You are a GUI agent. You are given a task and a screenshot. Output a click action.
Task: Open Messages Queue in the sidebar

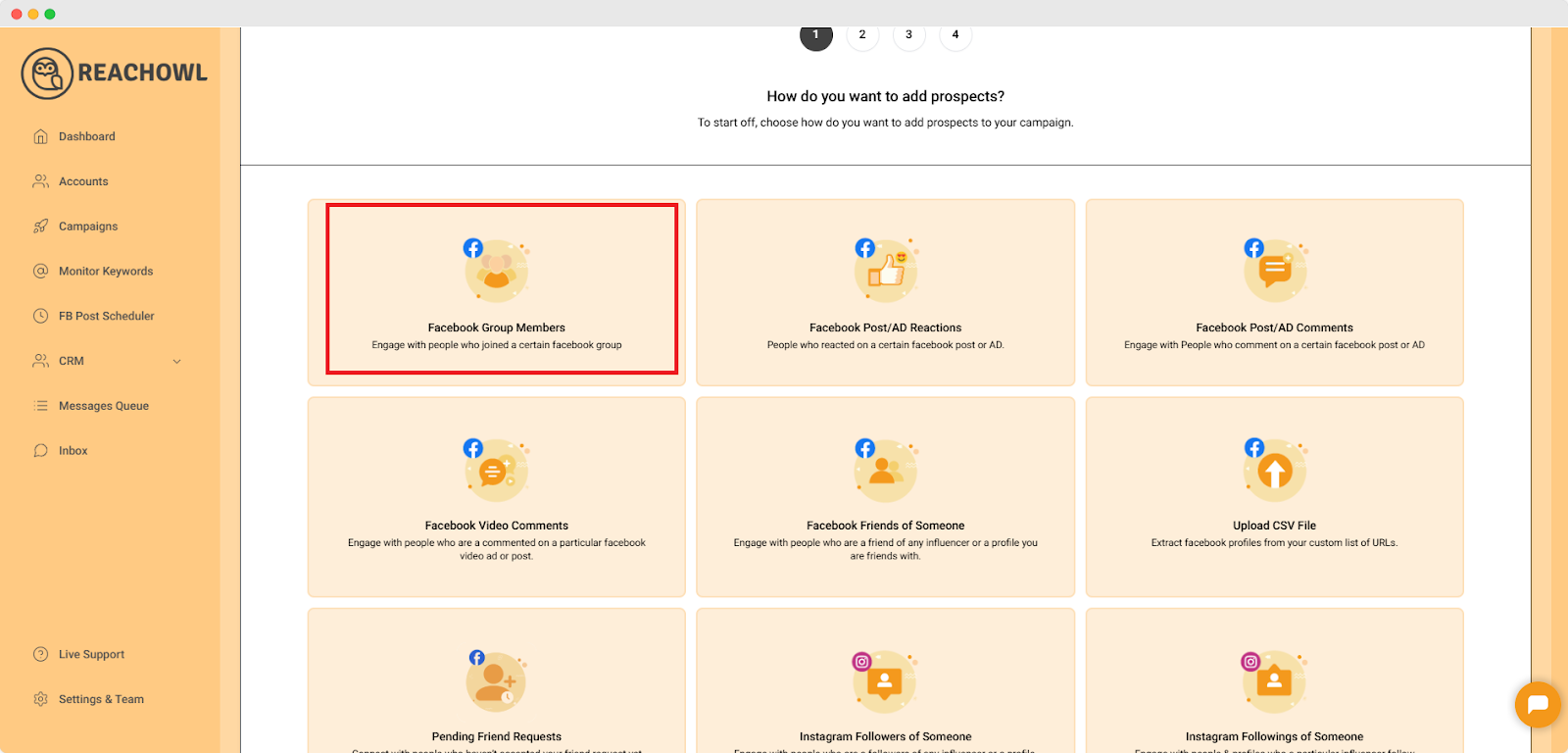[104, 406]
